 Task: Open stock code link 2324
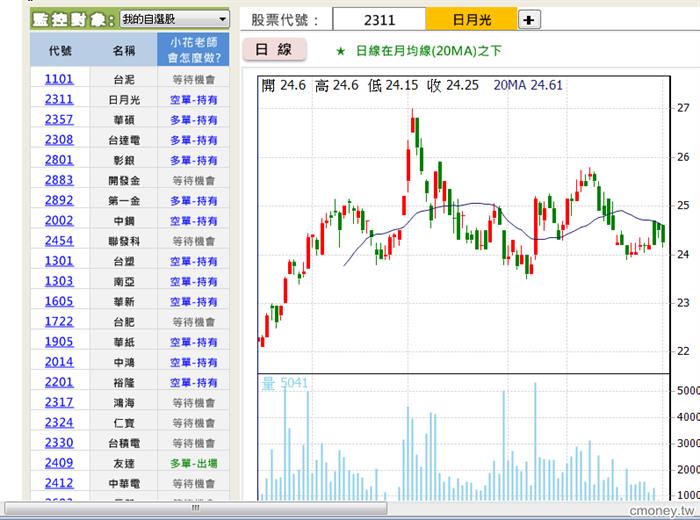pyautogui.click(x=59, y=422)
